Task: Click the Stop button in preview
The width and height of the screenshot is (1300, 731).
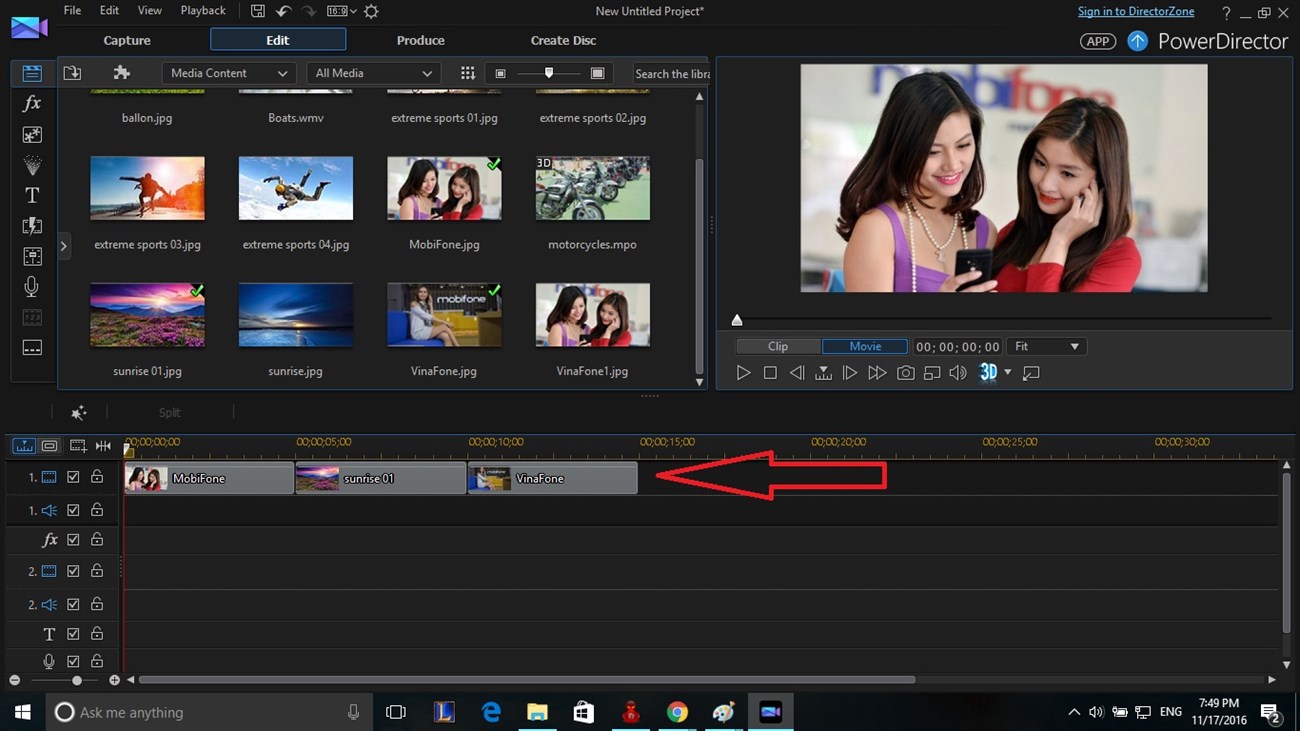Action: point(770,373)
